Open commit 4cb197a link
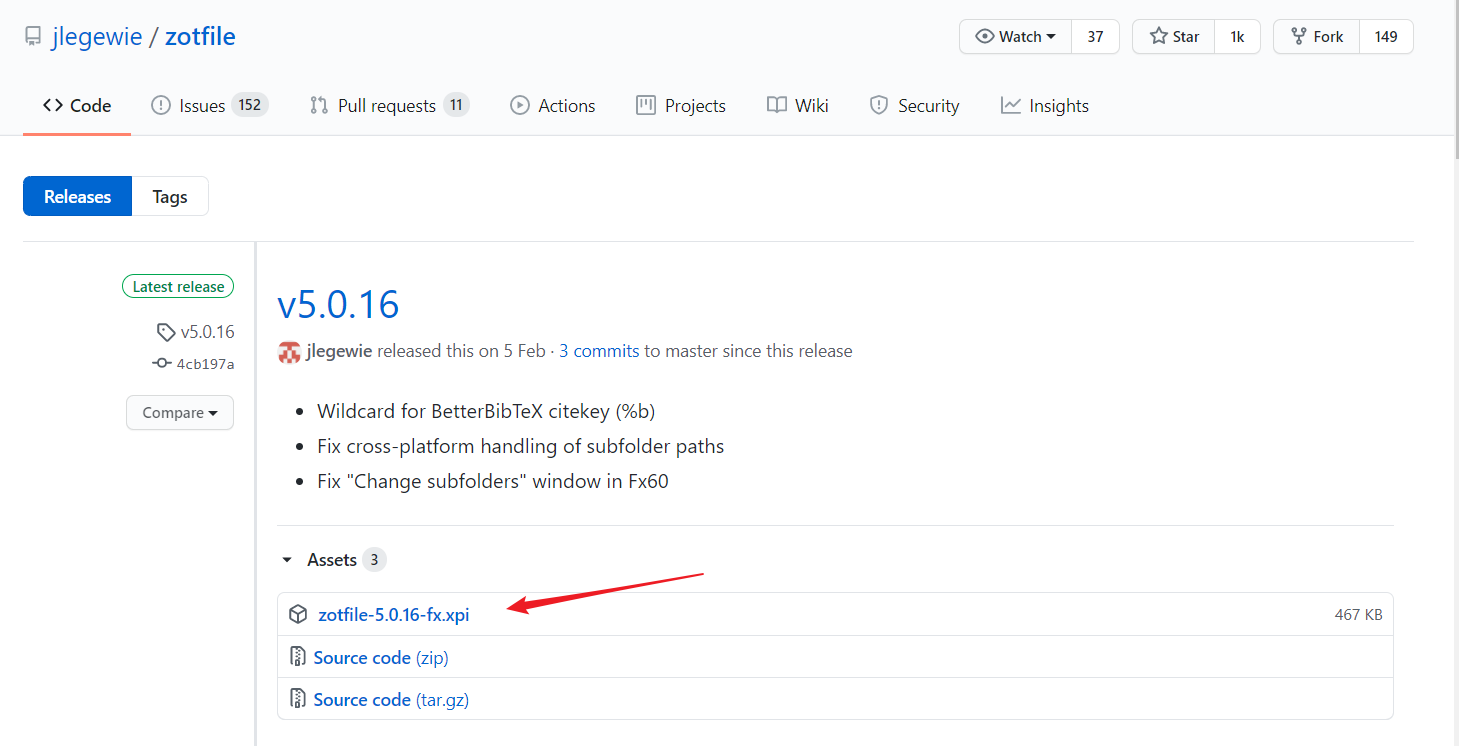The image size is (1459, 746). (194, 363)
